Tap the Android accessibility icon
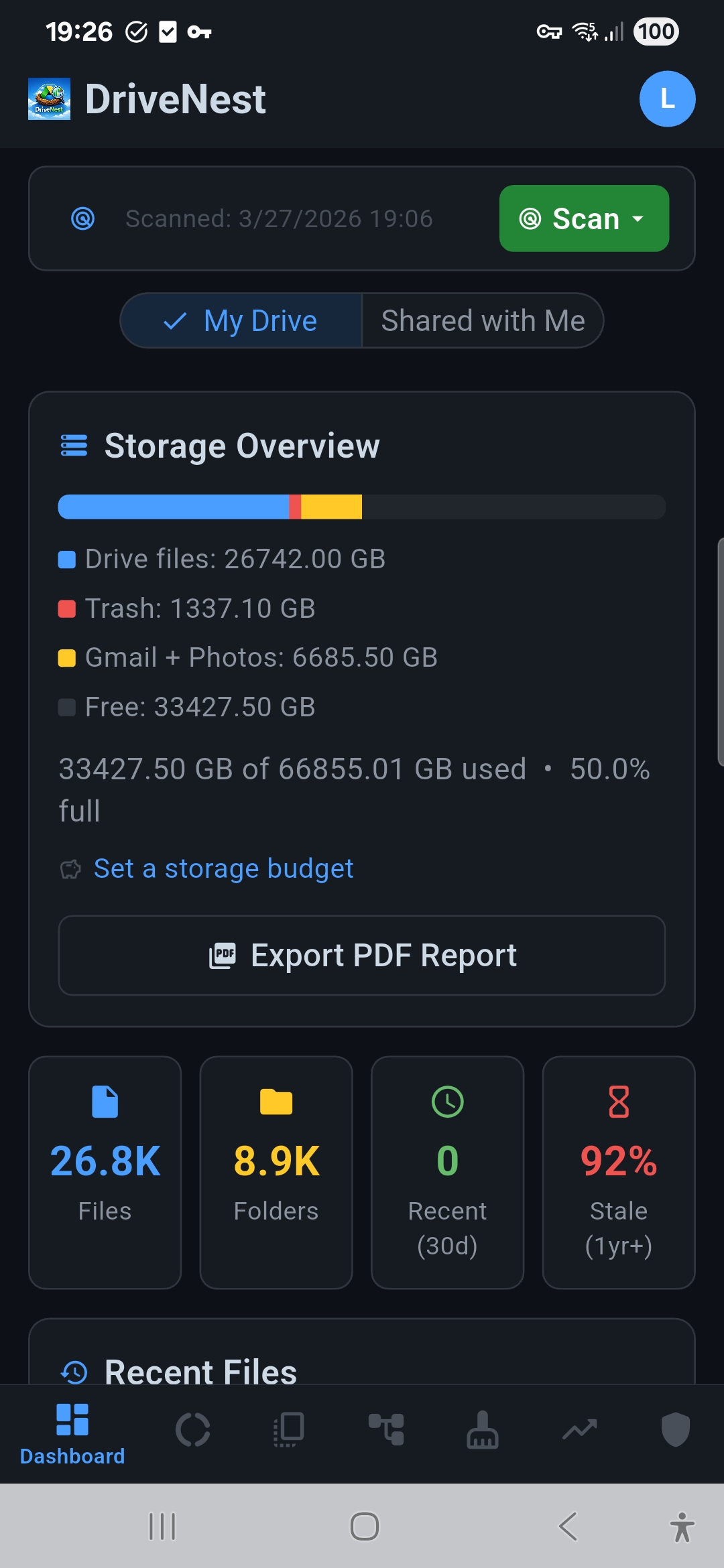724x1568 pixels. click(x=682, y=1527)
